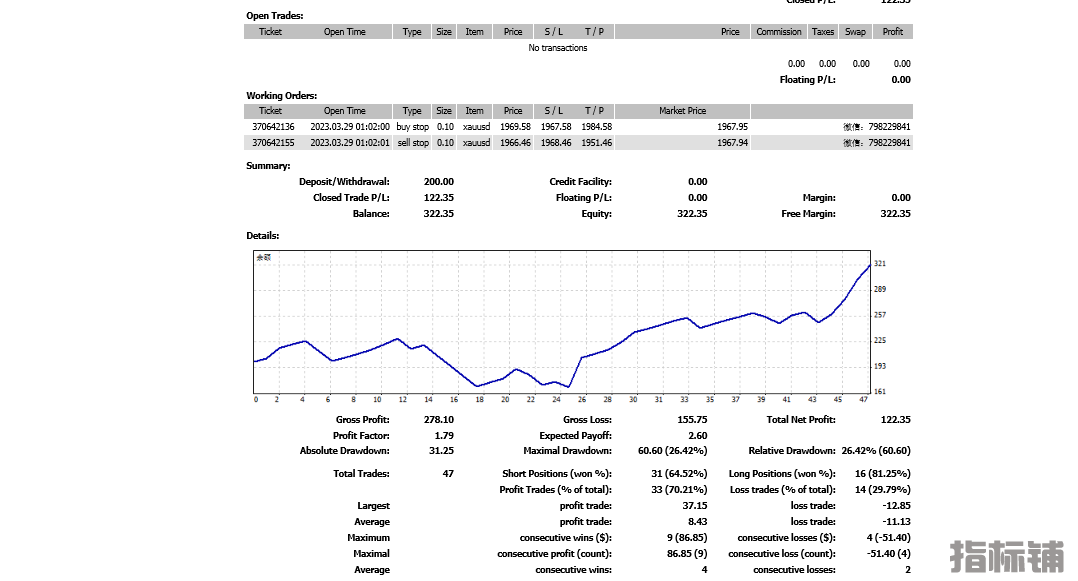
Task: Select market price 1967.95
Action: (732, 127)
